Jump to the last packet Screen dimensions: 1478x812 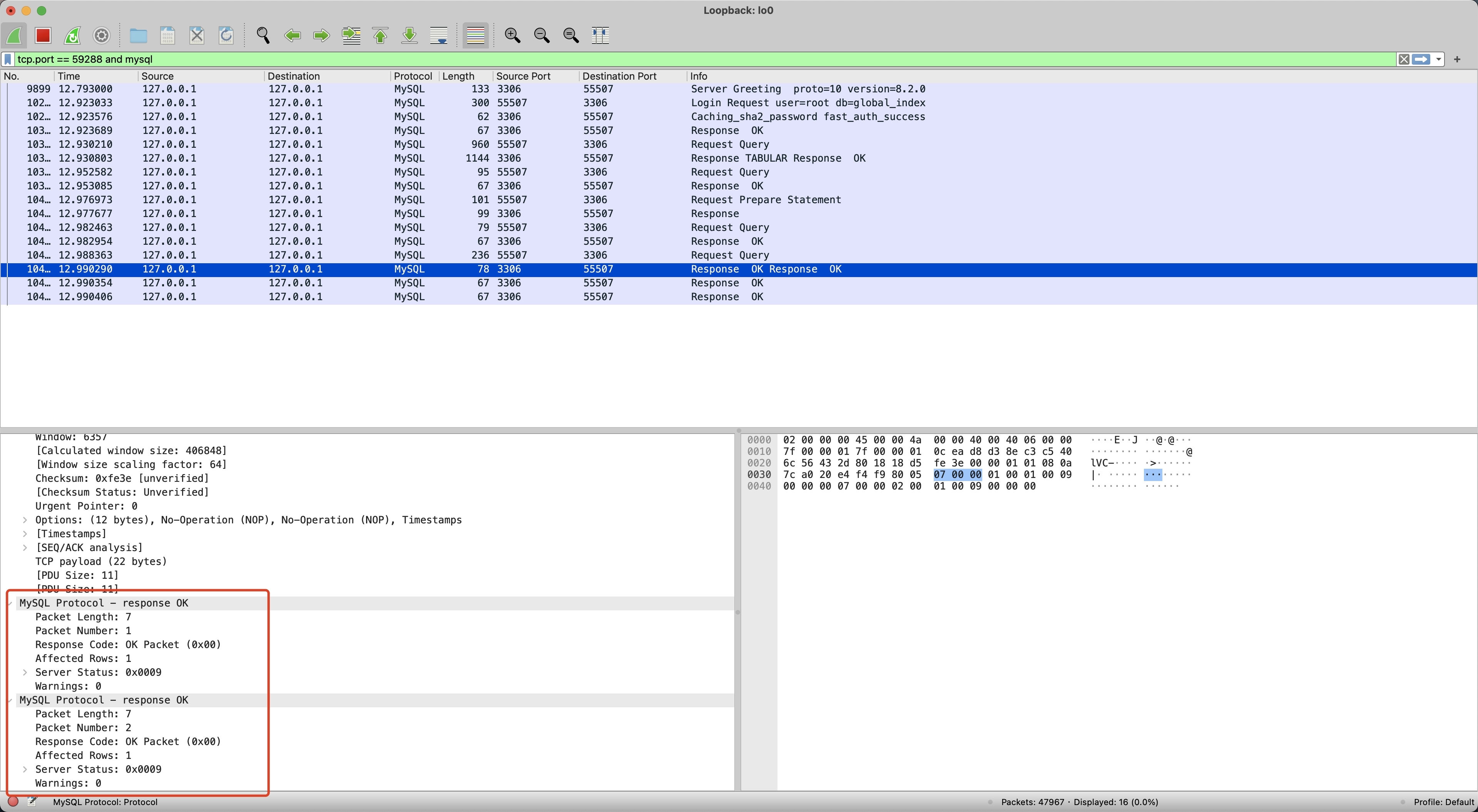click(x=409, y=35)
